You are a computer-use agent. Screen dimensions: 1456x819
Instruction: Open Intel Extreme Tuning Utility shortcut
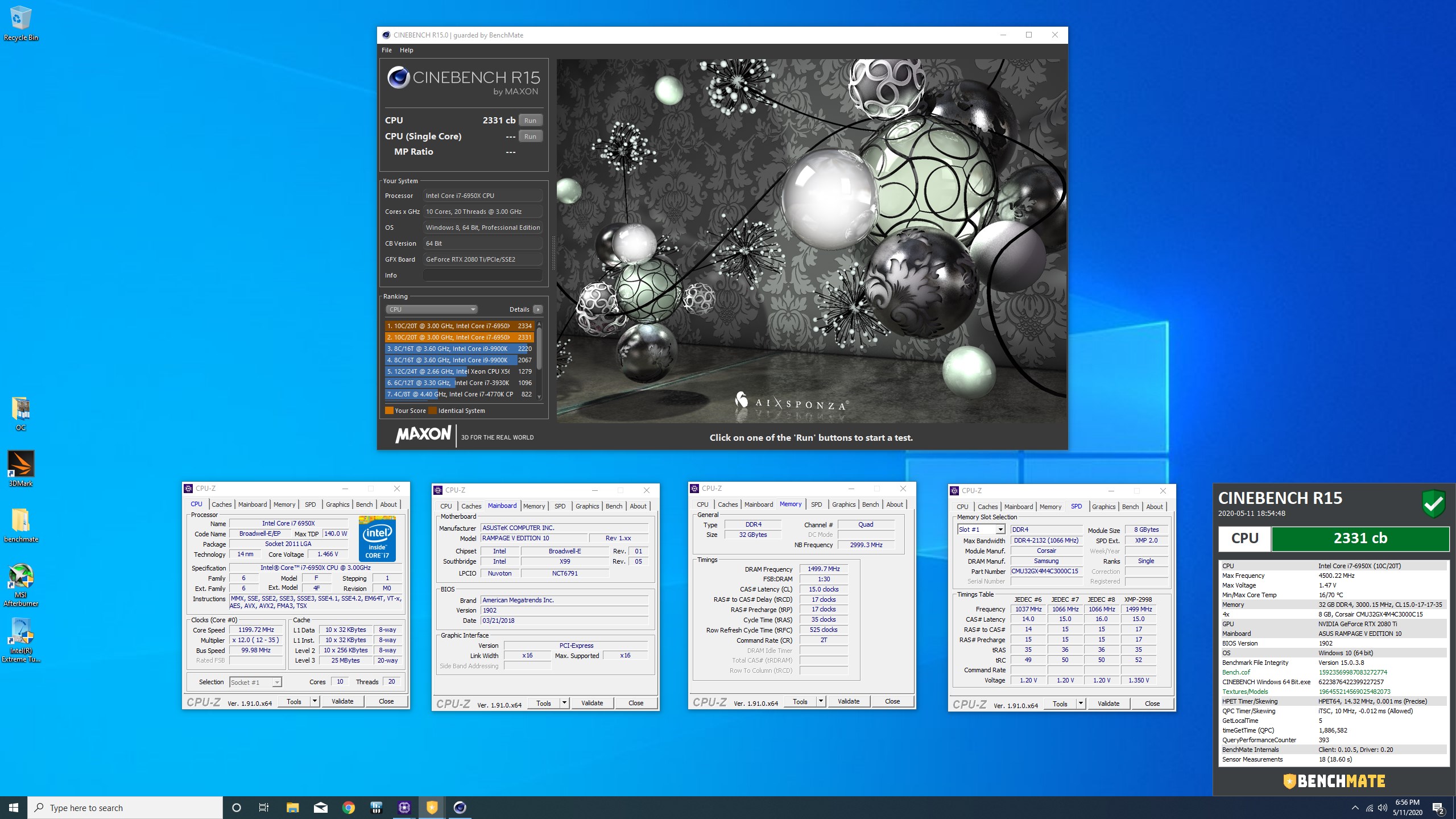tap(20, 640)
